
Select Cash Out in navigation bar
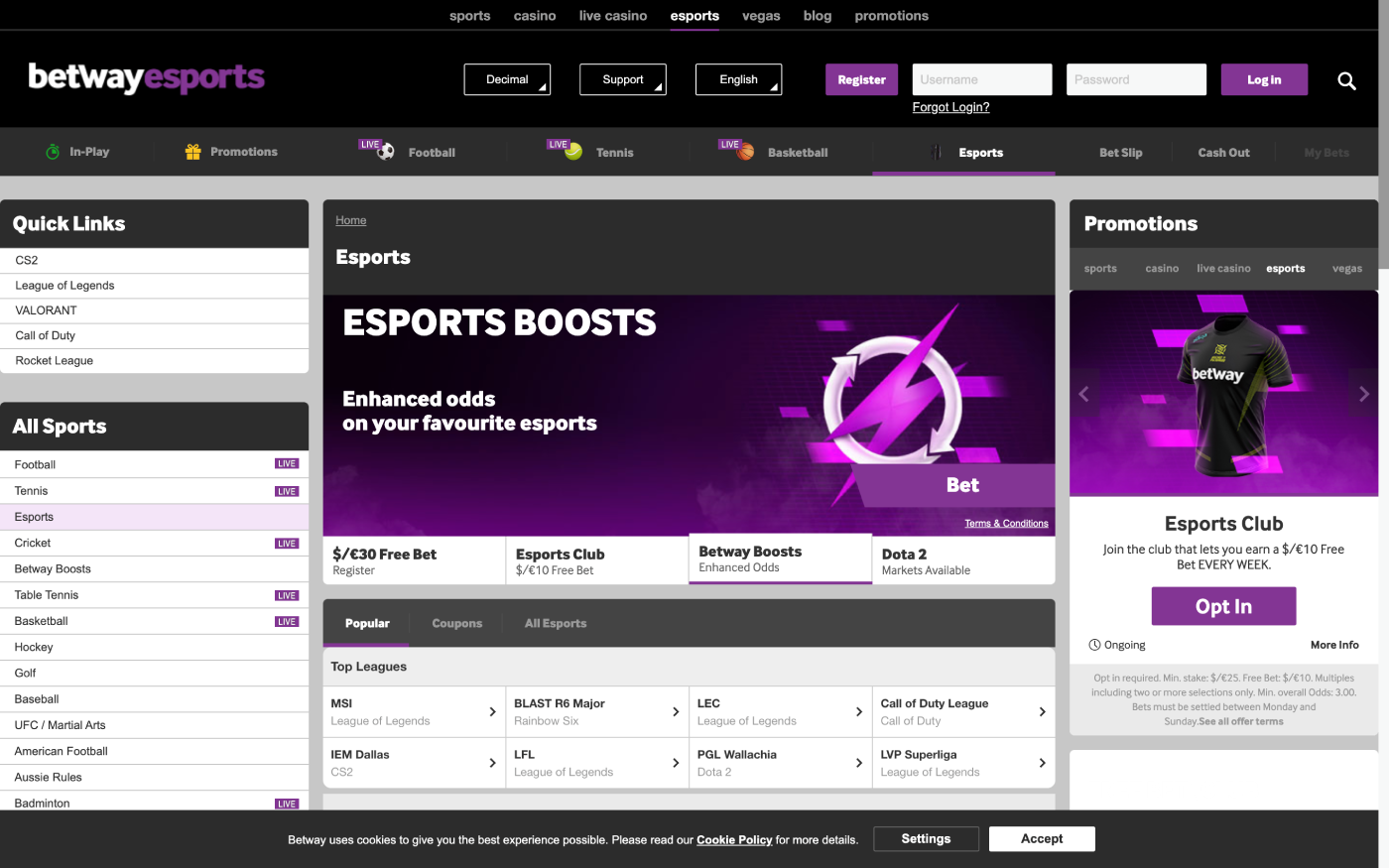coord(1223,152)
